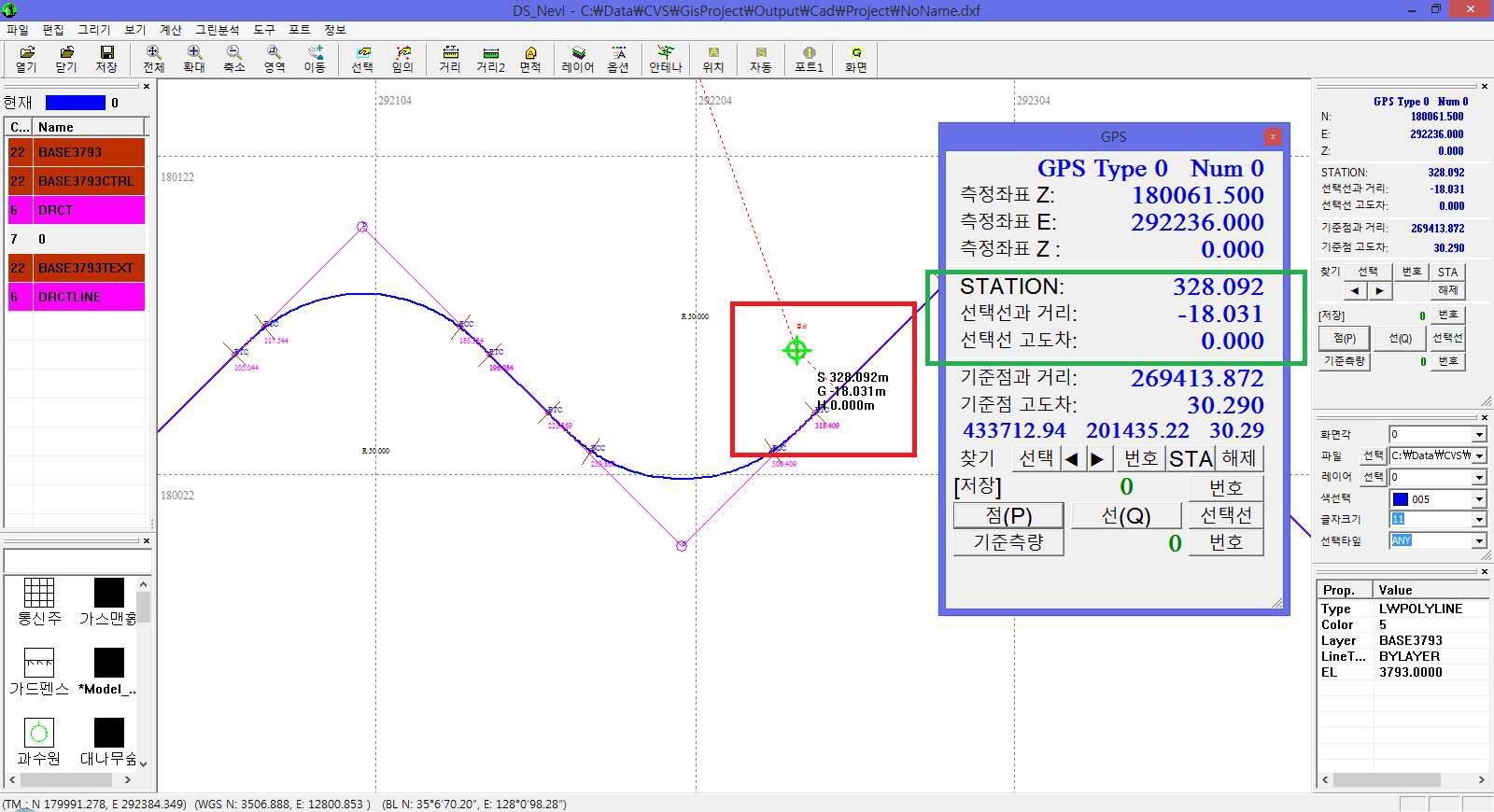Open the 편집 menu
1494x812 pixels.
coord(53,30)
